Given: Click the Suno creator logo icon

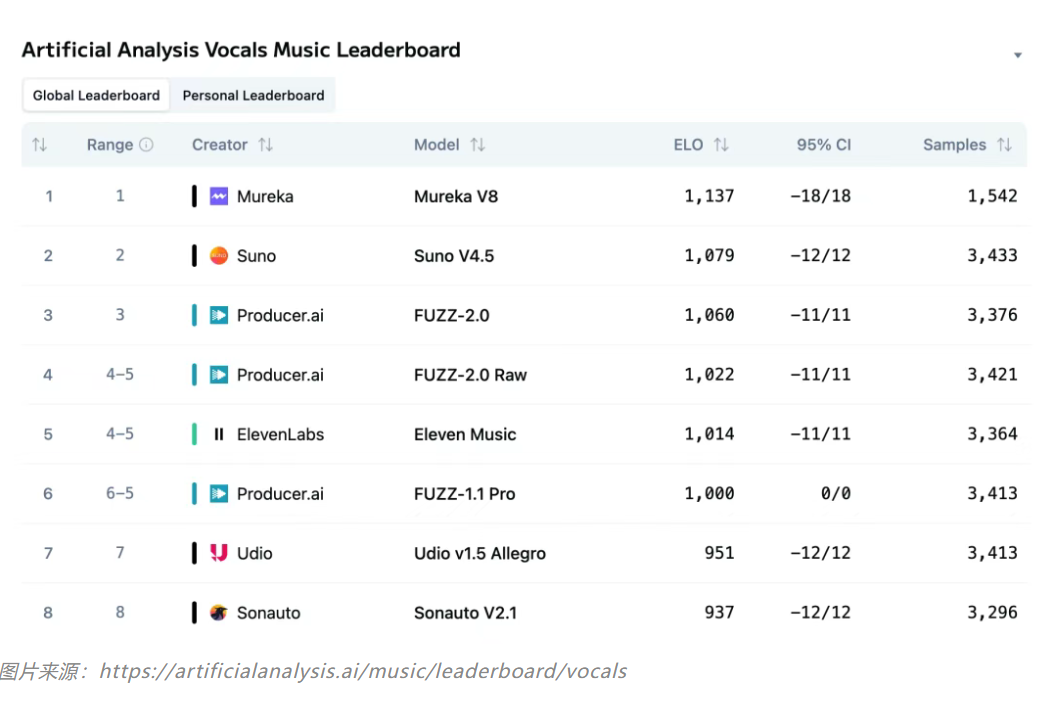Looking at the screenshot, I should (x=219, y=256).
